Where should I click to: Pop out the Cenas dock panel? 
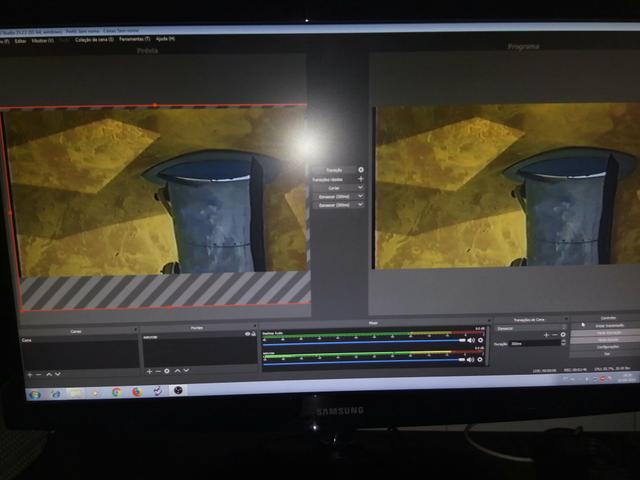135,330
